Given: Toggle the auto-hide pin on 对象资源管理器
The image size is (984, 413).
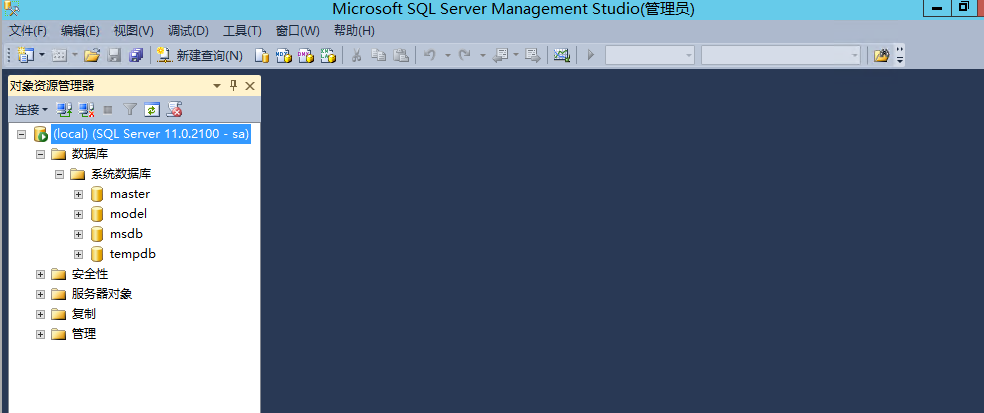Looking at the screenshot, I should click(x=233, y=86).
